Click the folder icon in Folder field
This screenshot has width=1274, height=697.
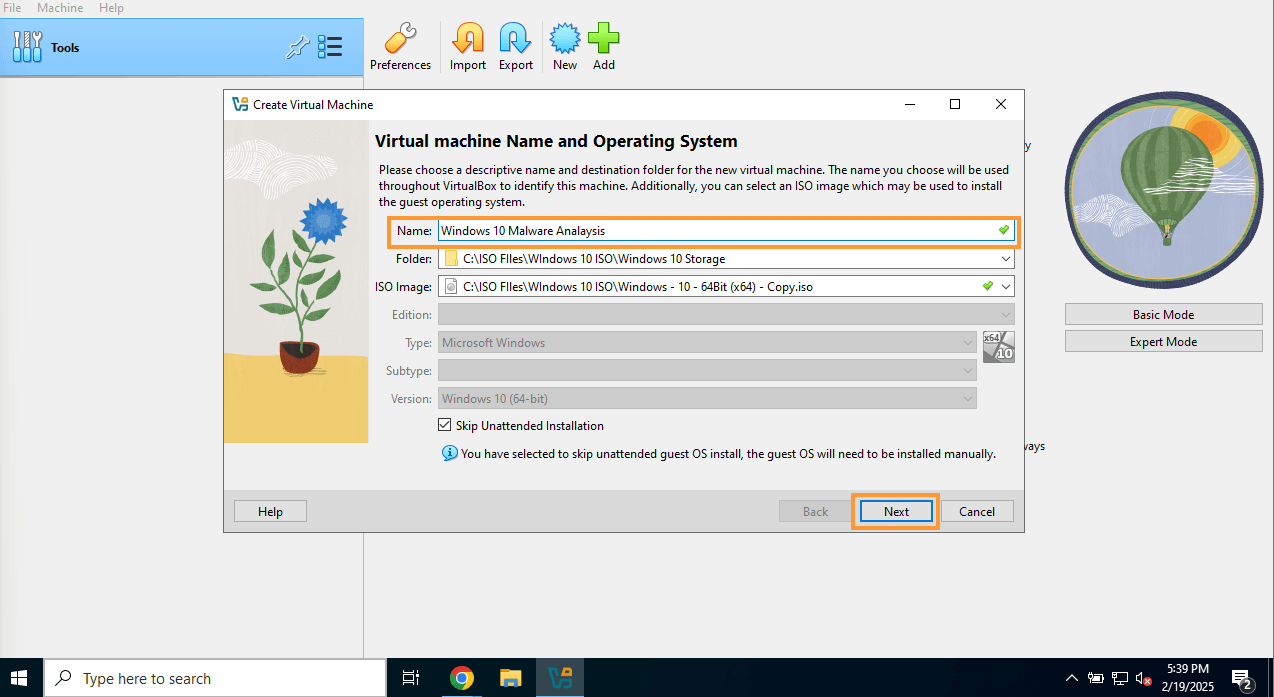[450, 258]
